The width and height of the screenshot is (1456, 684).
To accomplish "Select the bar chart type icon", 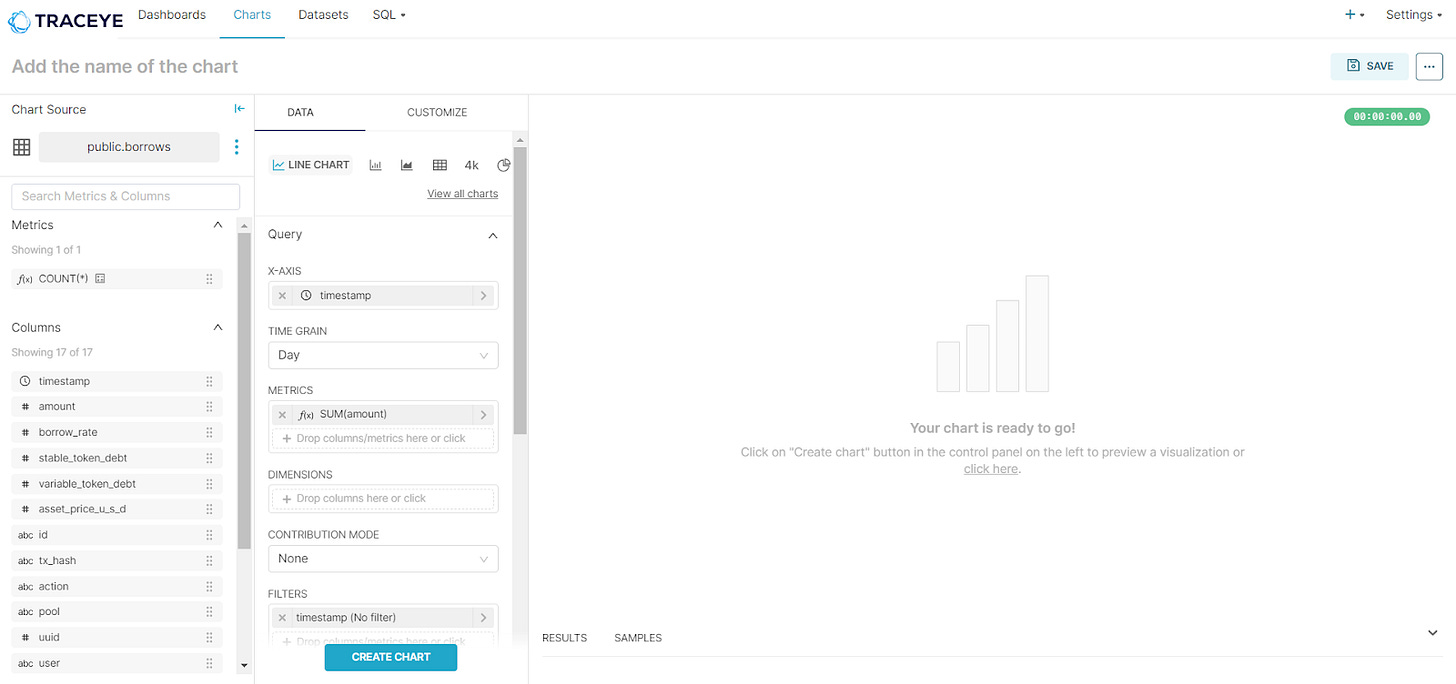I will [376, 165].
